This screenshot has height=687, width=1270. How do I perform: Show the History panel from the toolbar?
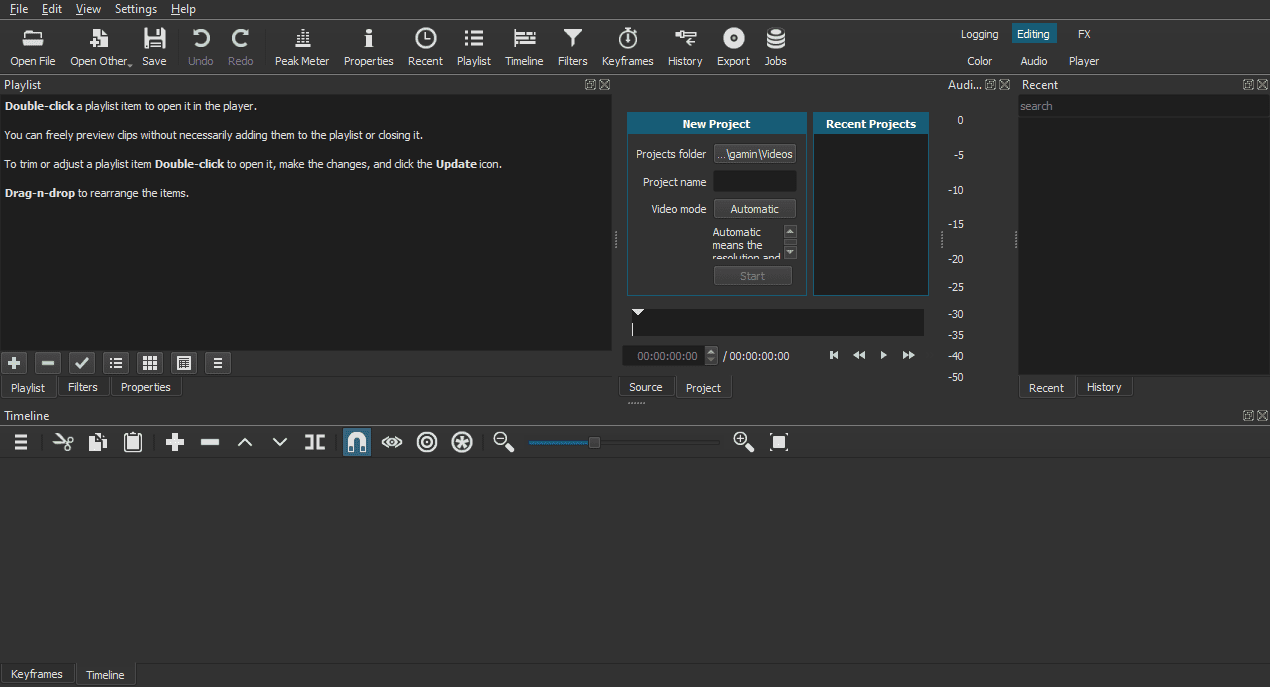(x=685, y=47)
